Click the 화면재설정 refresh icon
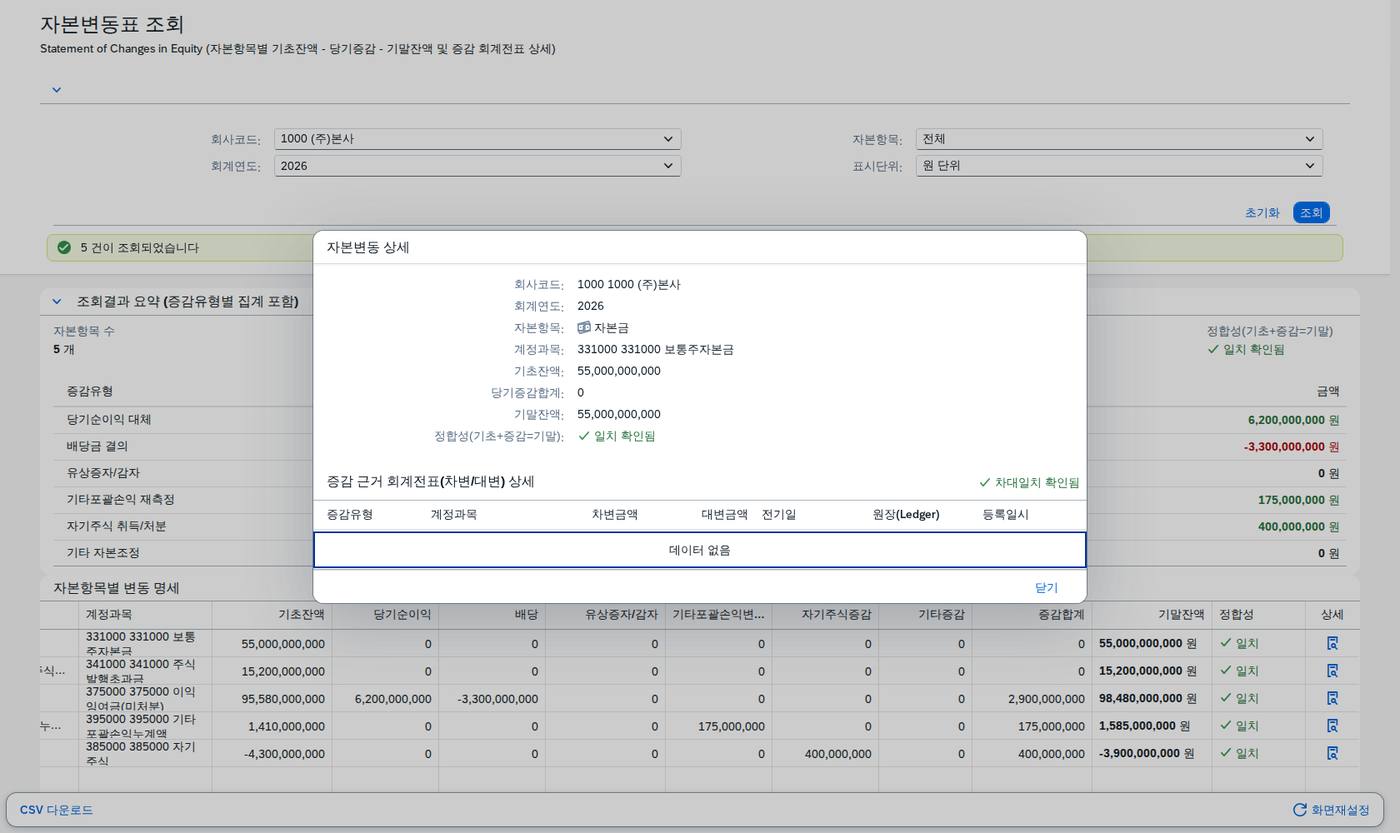 (x=1299, y=810)
